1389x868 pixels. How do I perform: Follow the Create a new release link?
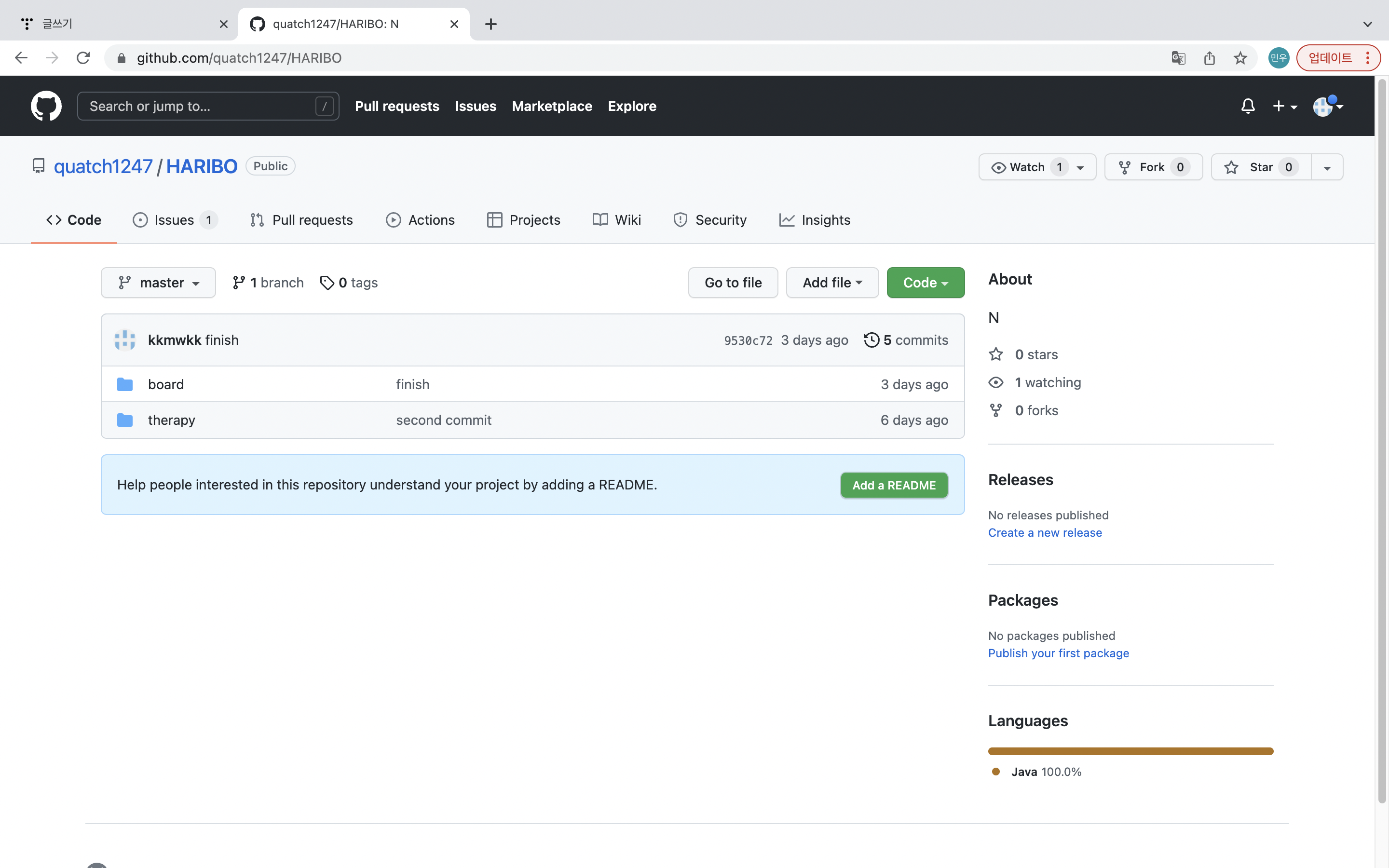[x=1045, y=533]
